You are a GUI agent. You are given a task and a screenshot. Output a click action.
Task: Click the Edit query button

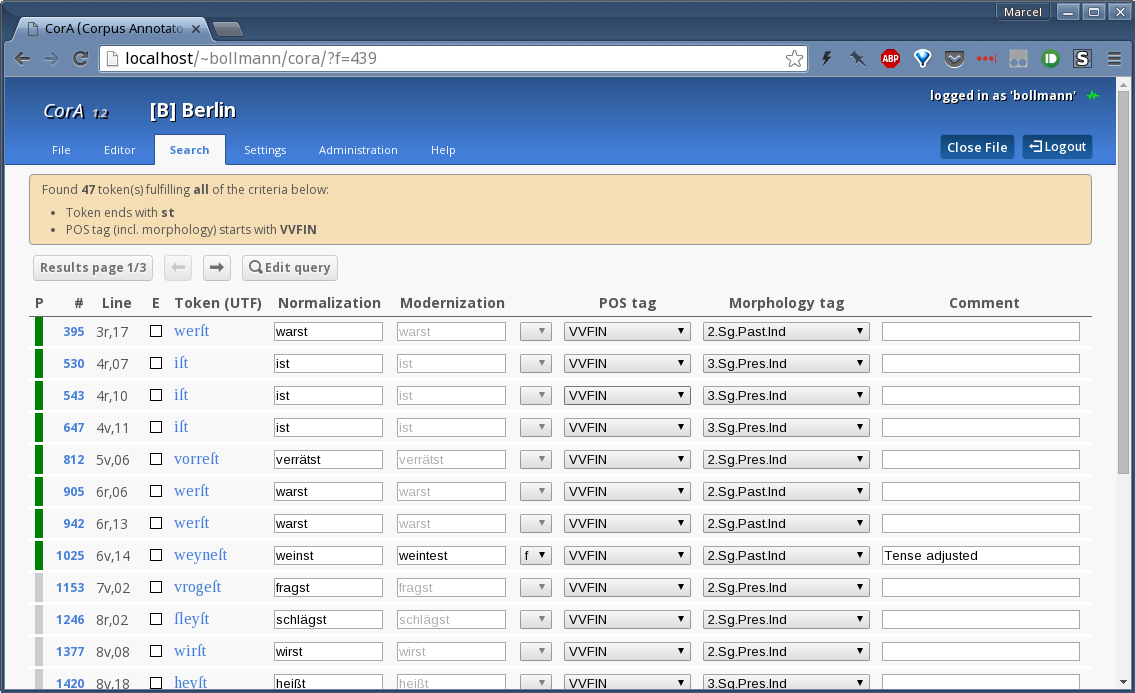(x=290, y=268)
